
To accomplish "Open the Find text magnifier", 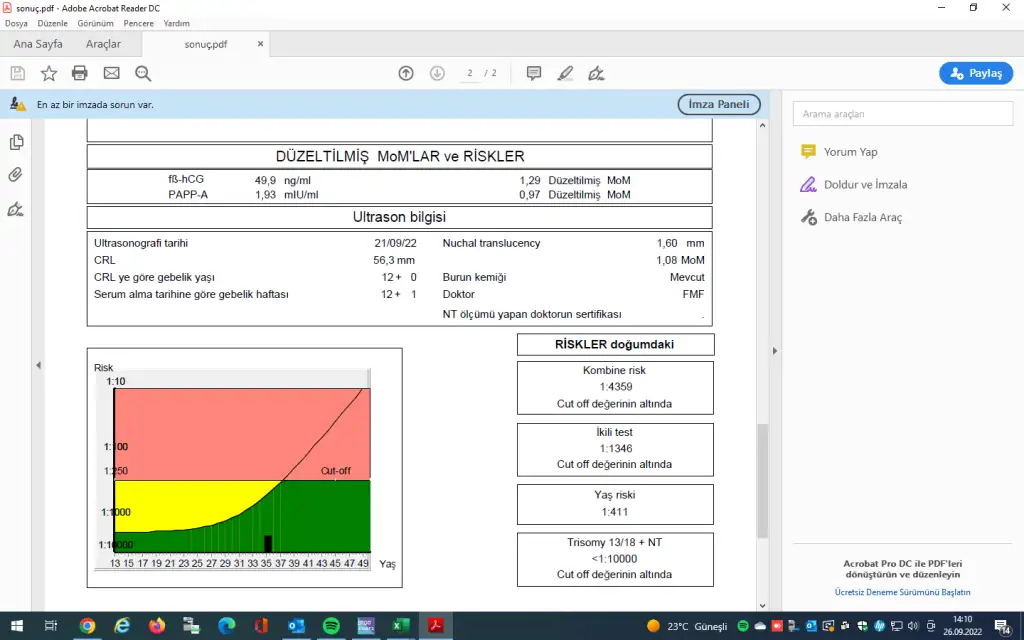I will pyautogui.click(x=143, y=73).
